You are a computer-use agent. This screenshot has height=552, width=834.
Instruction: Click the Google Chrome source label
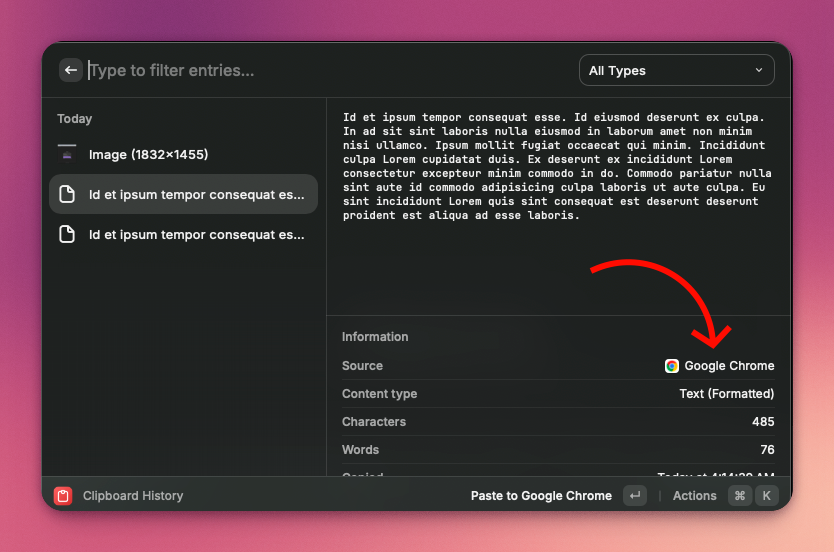[x=729, y=366]
